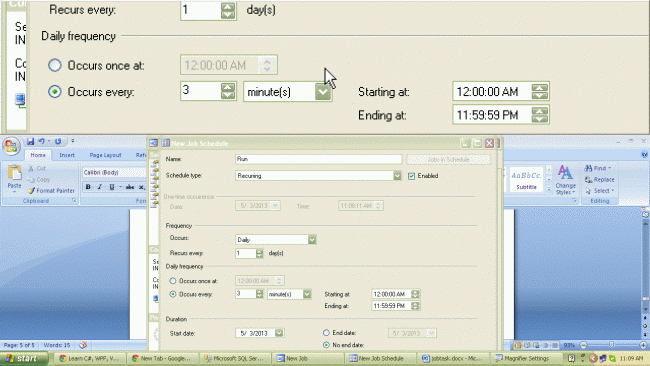
Task: Click 'Words: 15' in status bar
Action: click(x=57, y=345)
